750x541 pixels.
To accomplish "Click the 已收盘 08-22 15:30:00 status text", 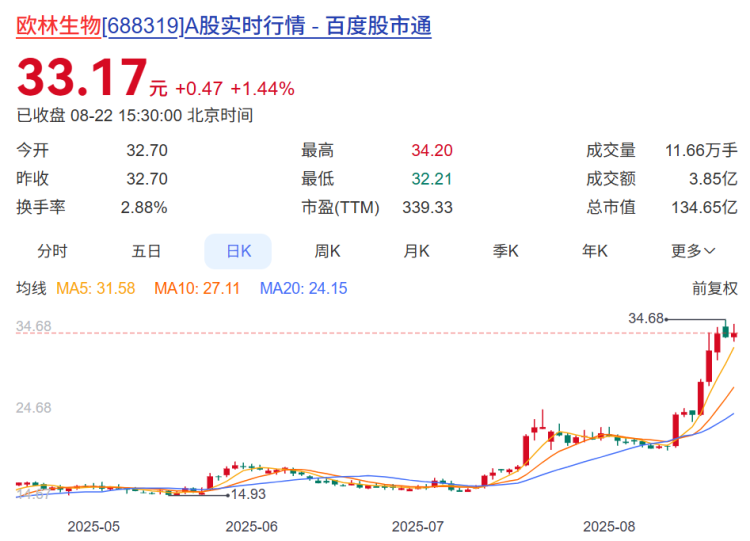I will 134,116.
